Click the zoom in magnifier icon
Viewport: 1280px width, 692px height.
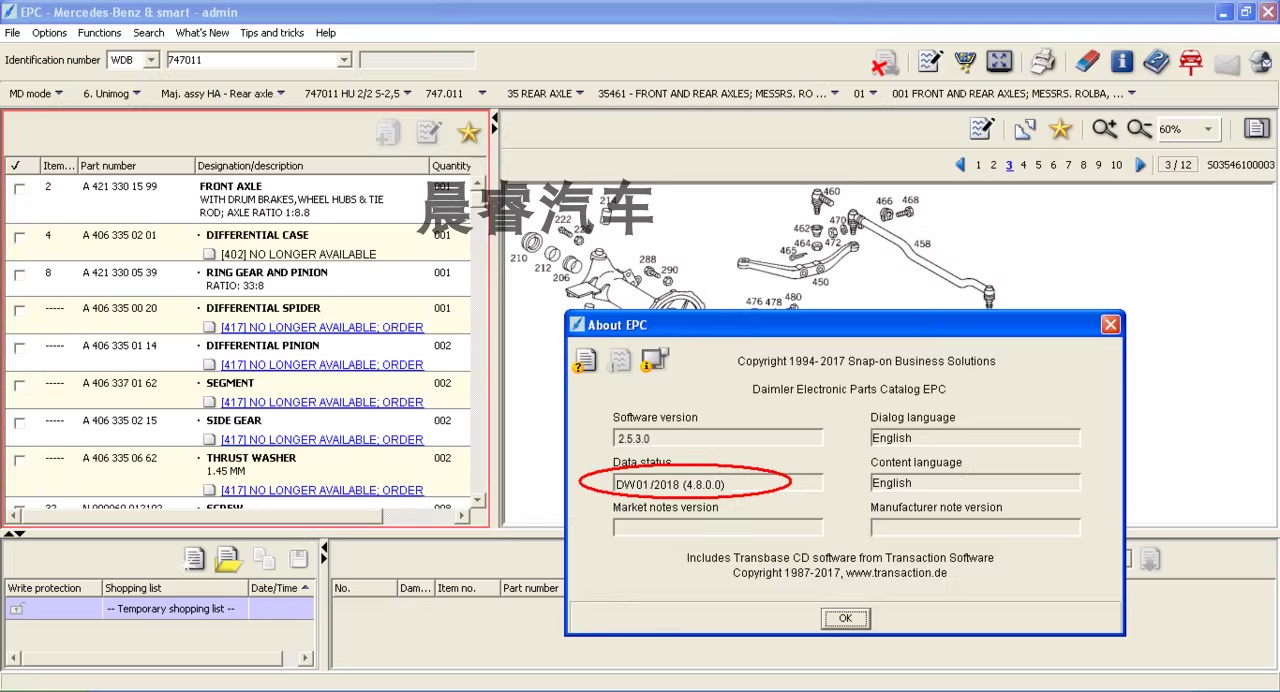tap(1104, 129)
